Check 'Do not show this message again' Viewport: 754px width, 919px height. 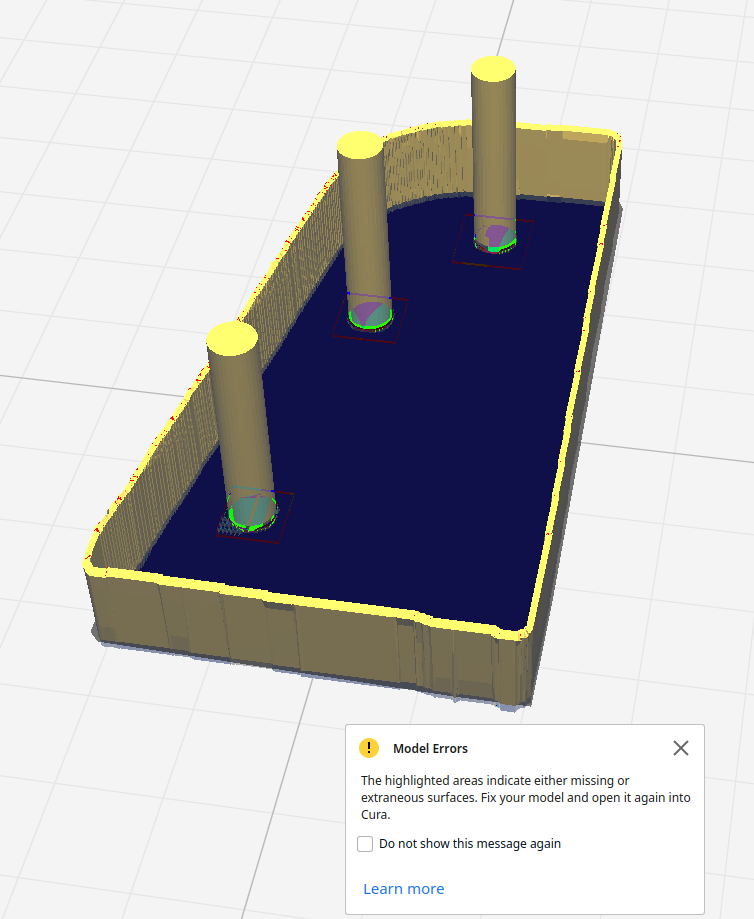click(x=365, y=844)
